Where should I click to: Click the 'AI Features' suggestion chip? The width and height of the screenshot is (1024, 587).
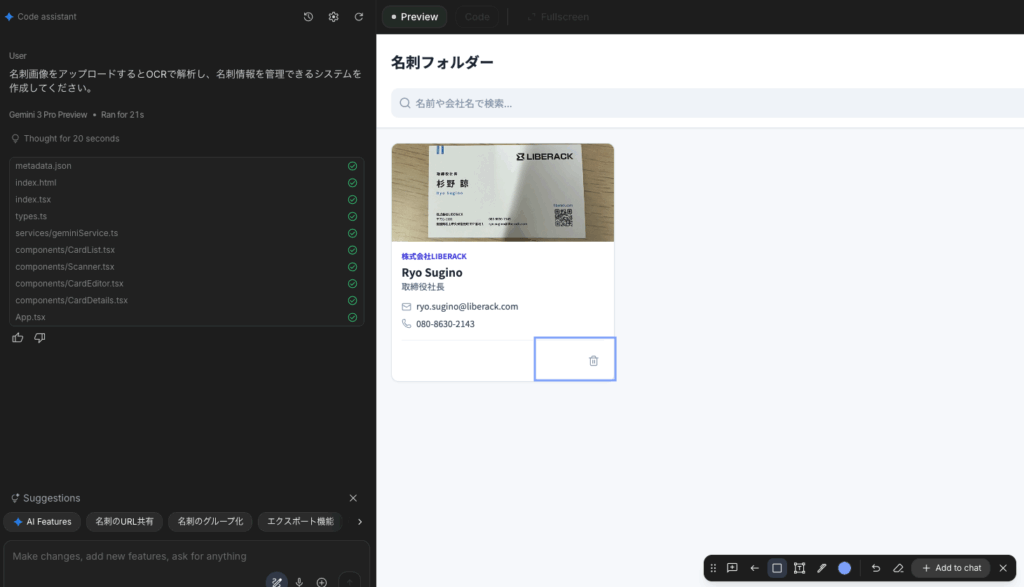[x=43, y=521]
